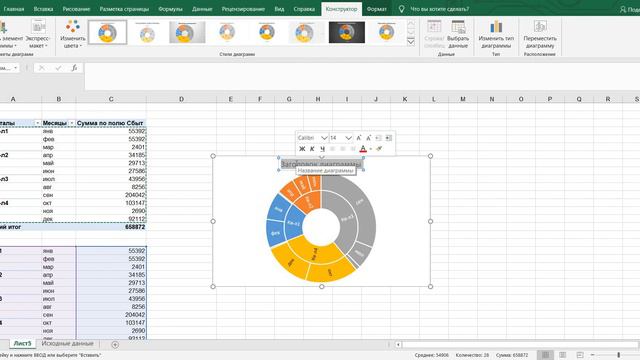Open the Name Box dropdown arrow
This screenshot has width=640, height=360.
(16, 68)
